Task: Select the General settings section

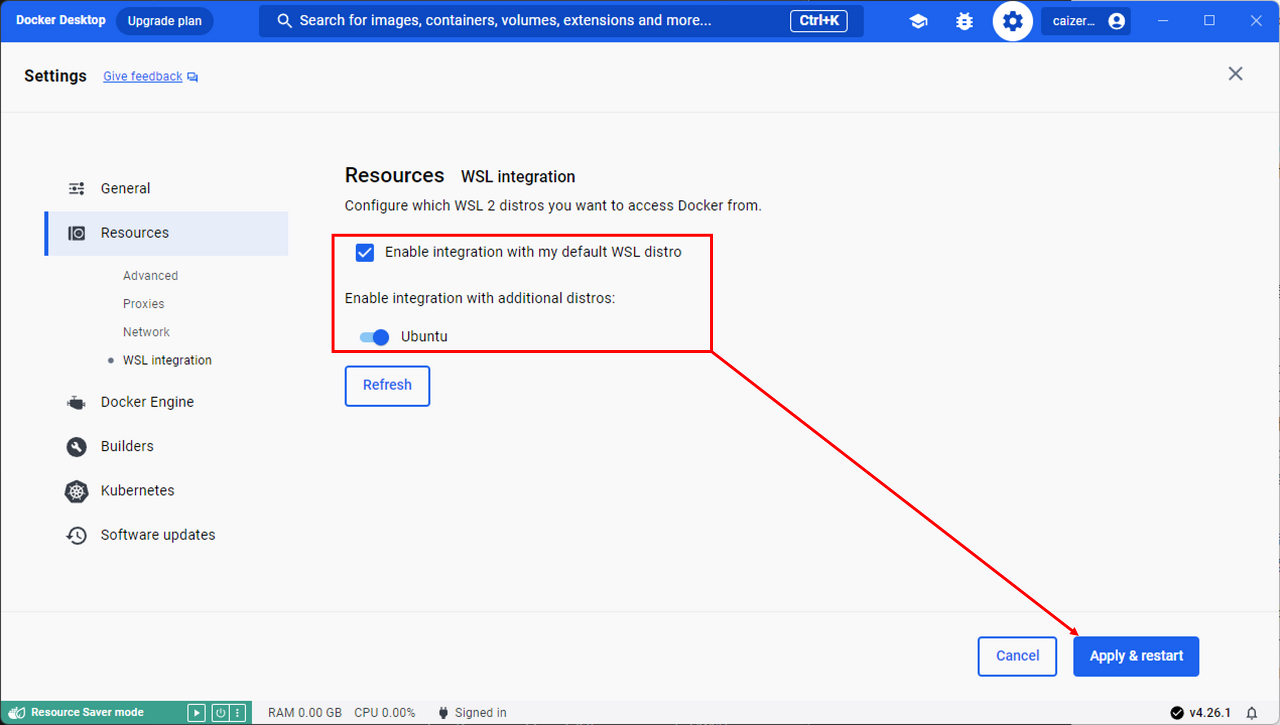Action: (166, 188)
